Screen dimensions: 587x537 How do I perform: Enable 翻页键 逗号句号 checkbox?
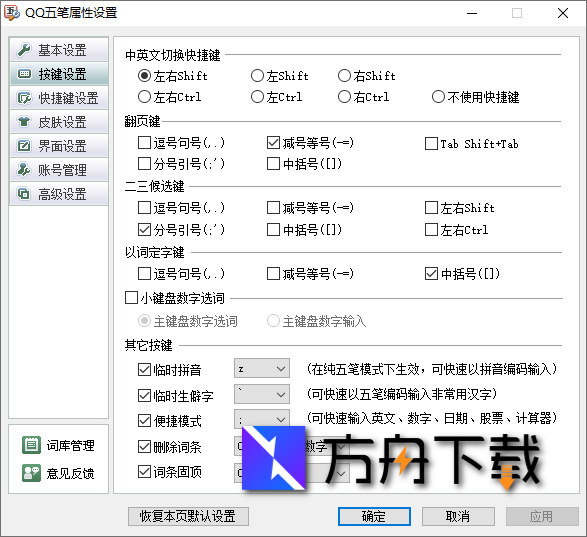[x=144, y=143]
